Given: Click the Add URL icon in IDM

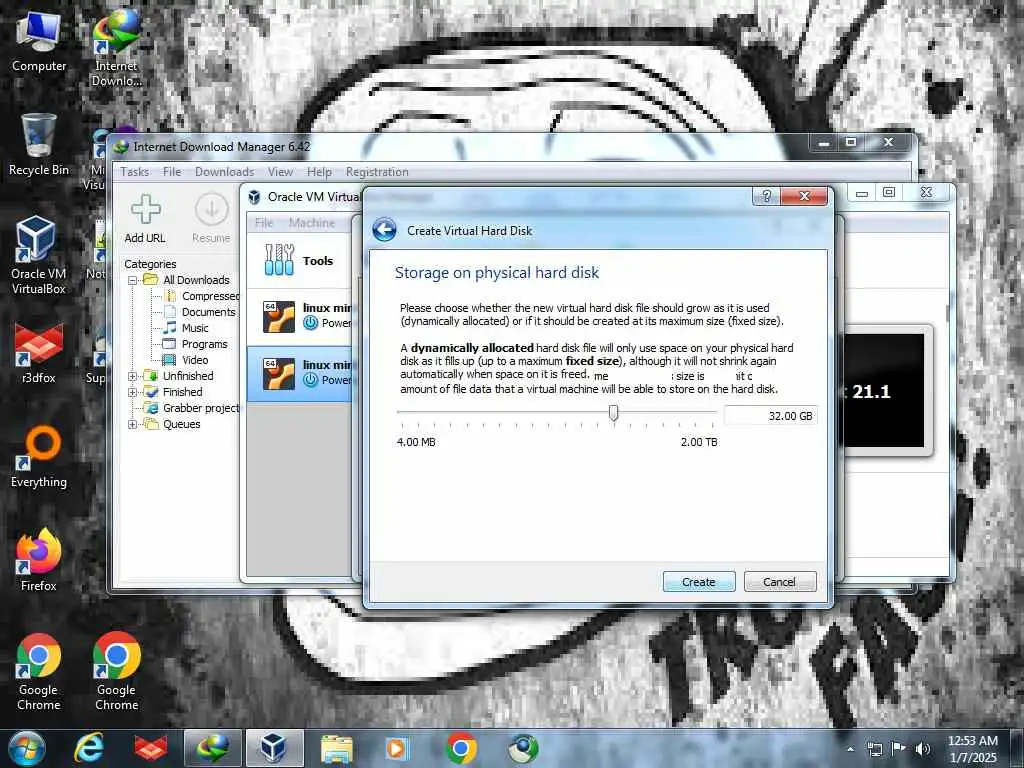Looking at the screenshot, I should point(146,210).
